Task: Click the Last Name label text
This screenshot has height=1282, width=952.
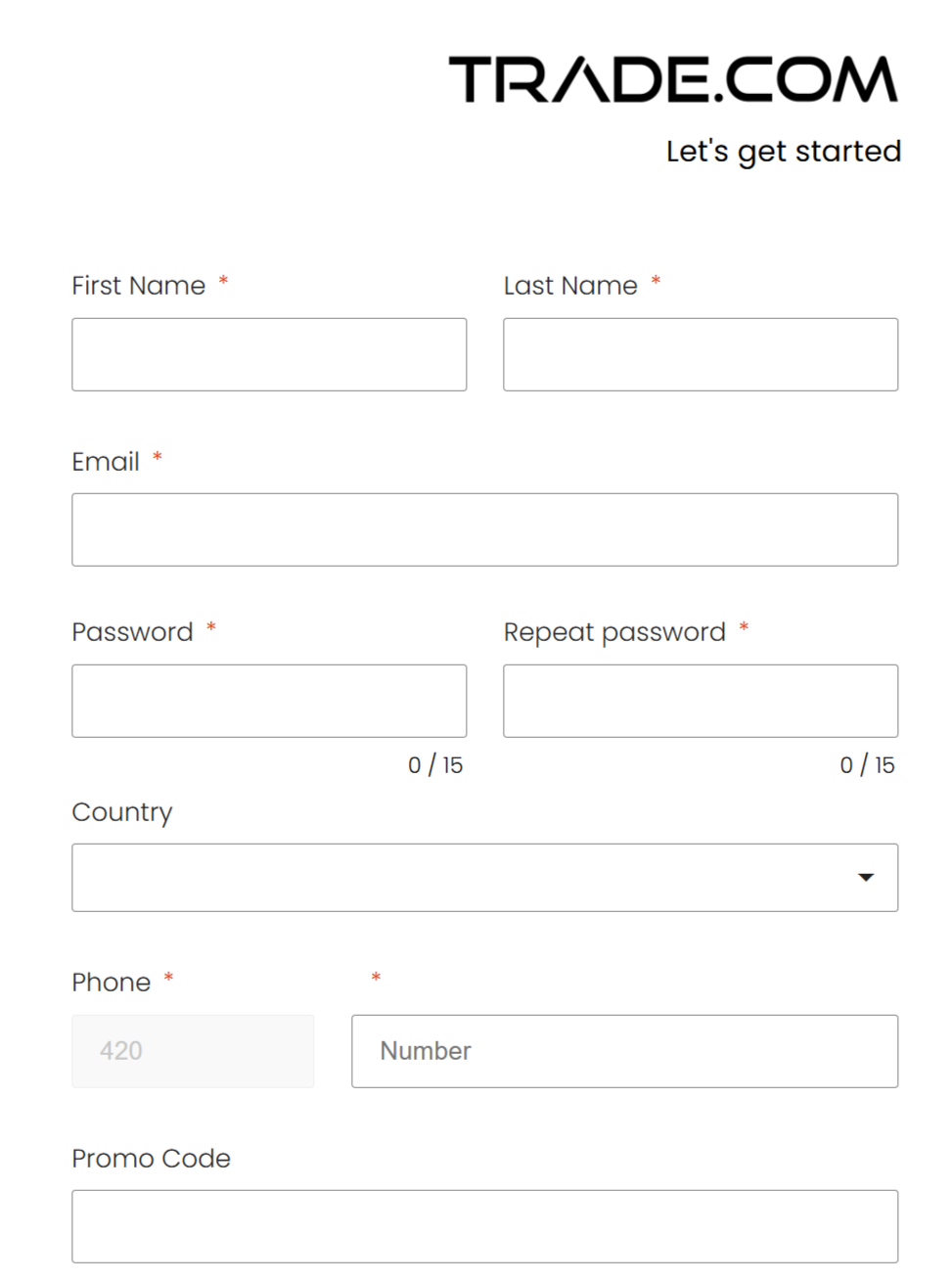Action: [x=570, y=286]
